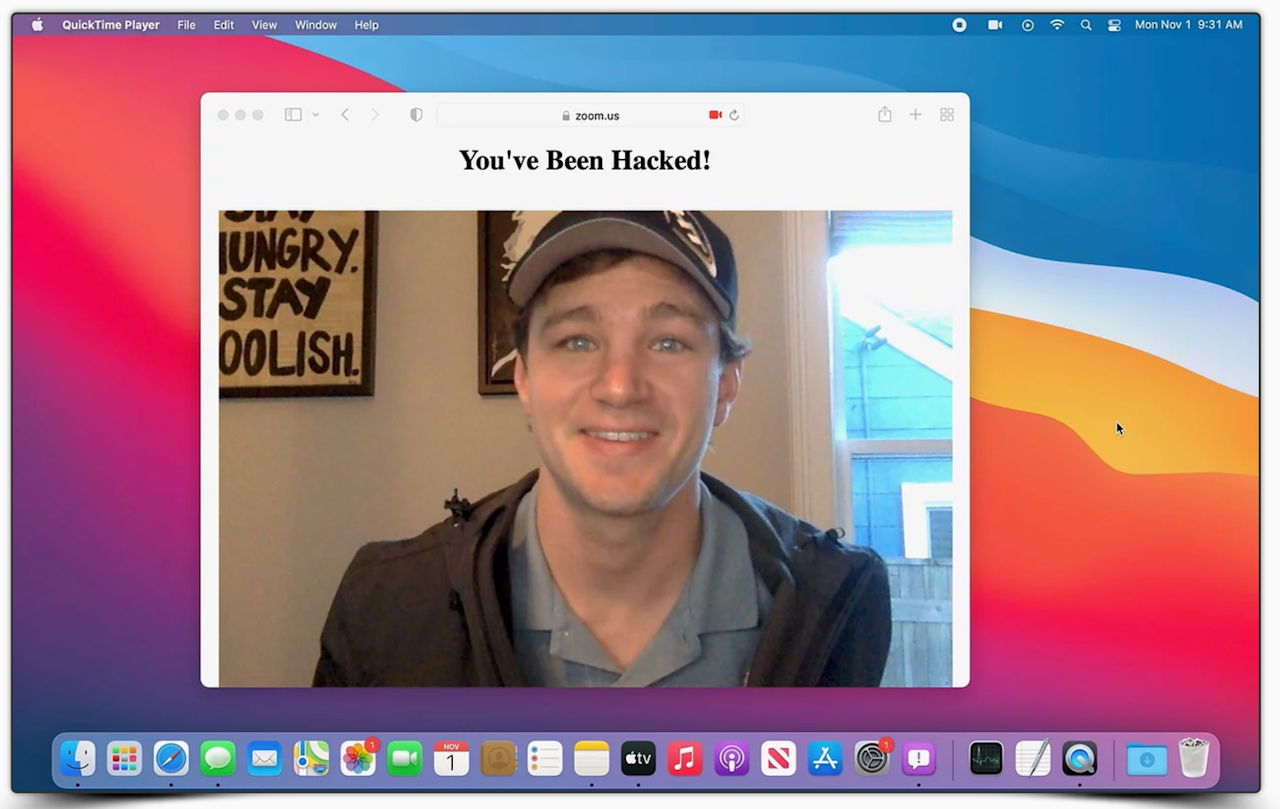Open the View menu
The height and width of the screenshot is (809, 1280).
pyautogui.click(x=264, y=25)
